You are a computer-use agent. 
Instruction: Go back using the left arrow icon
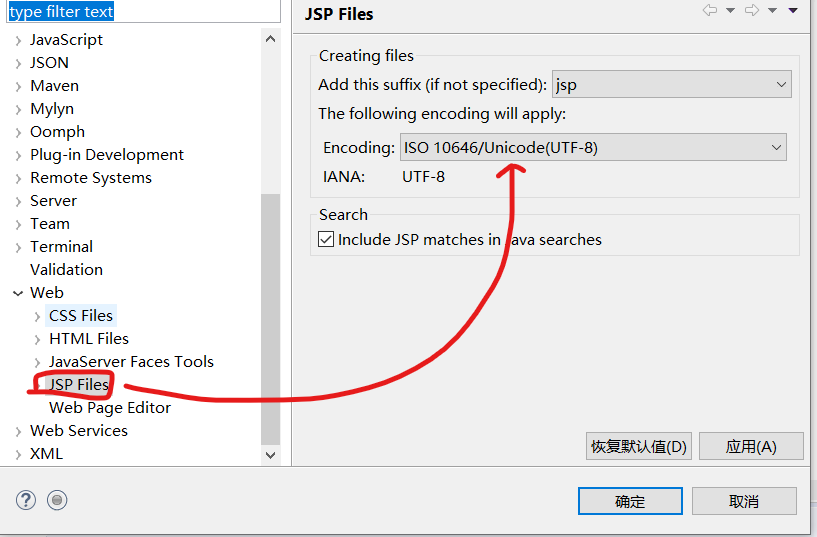coord(710,10)
